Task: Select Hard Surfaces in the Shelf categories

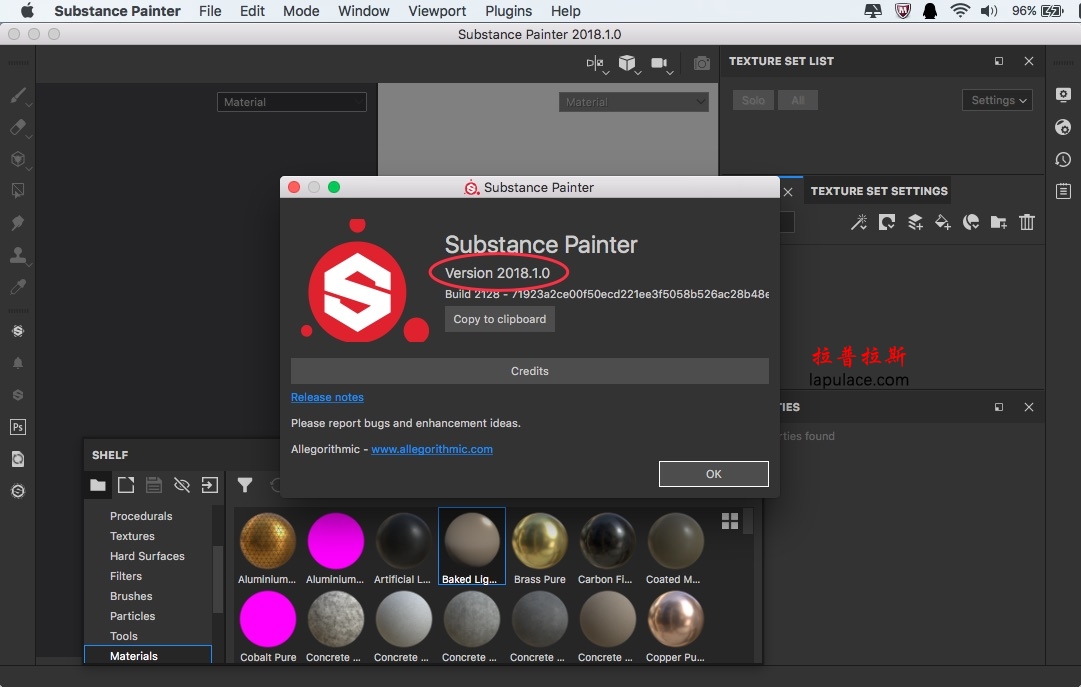Action: [148, 556]
